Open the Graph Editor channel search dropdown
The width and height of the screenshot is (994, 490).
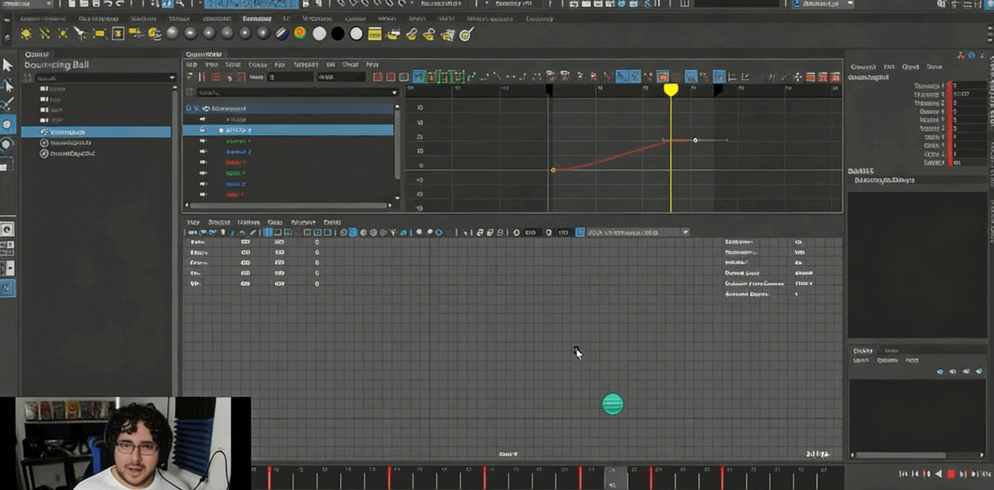tap(395, 92)
